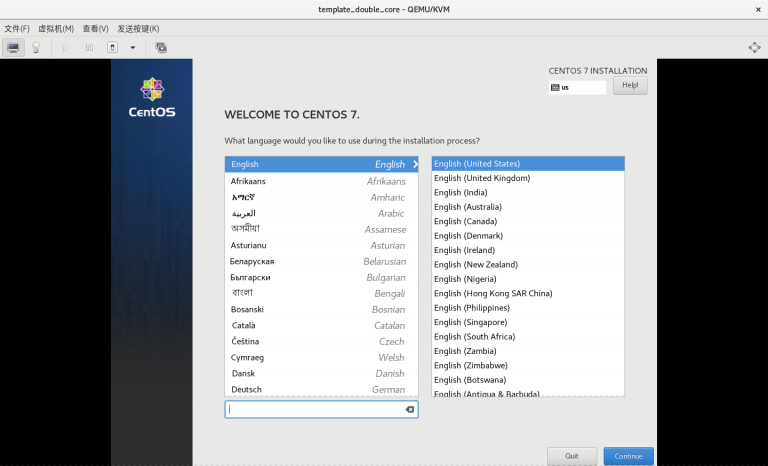Select Assamese language
768x466 pixels.
coord(321,229)
